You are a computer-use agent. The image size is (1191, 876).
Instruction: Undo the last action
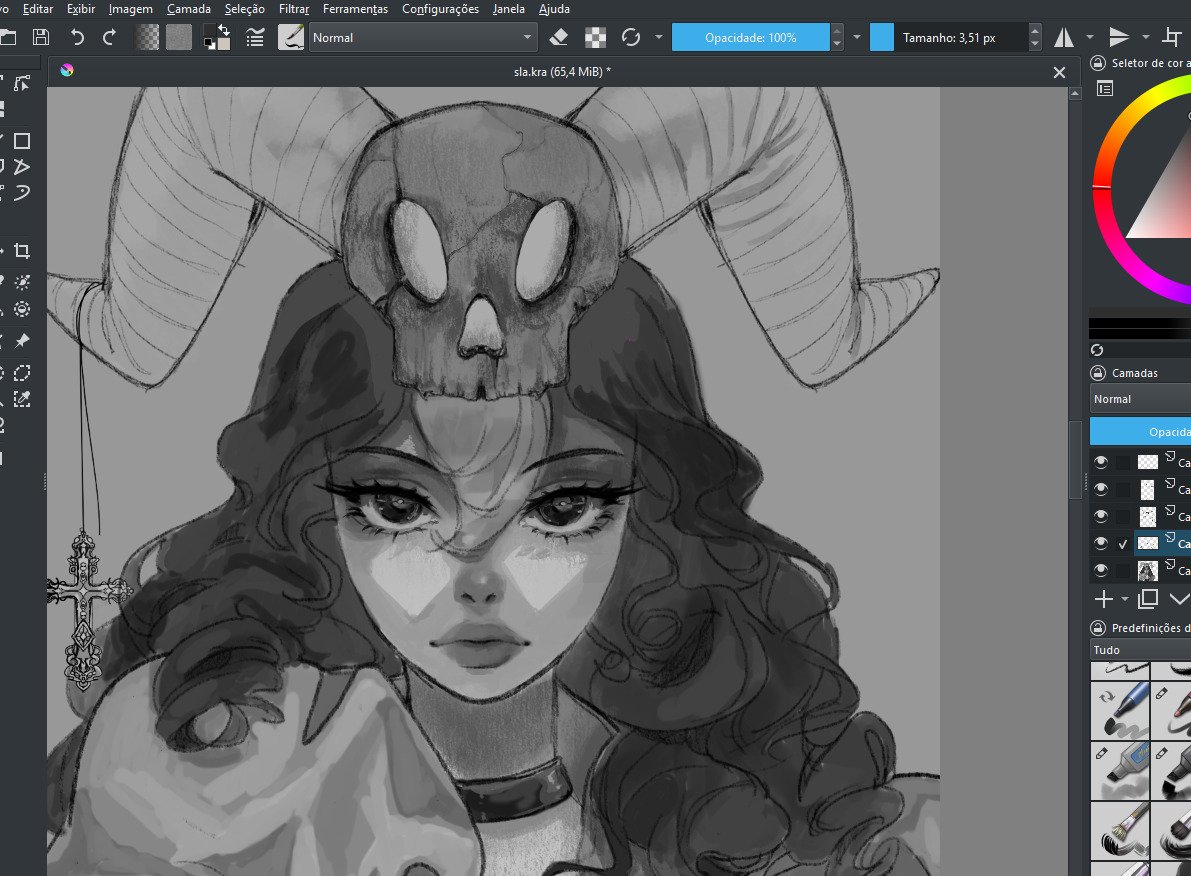(77, 37)
